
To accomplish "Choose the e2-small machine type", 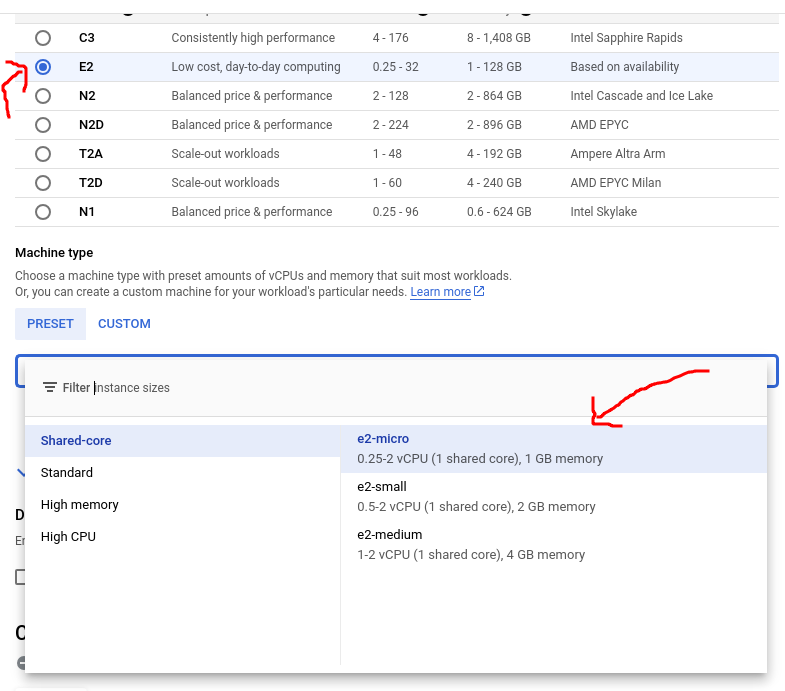I will [x=554, y=497].
